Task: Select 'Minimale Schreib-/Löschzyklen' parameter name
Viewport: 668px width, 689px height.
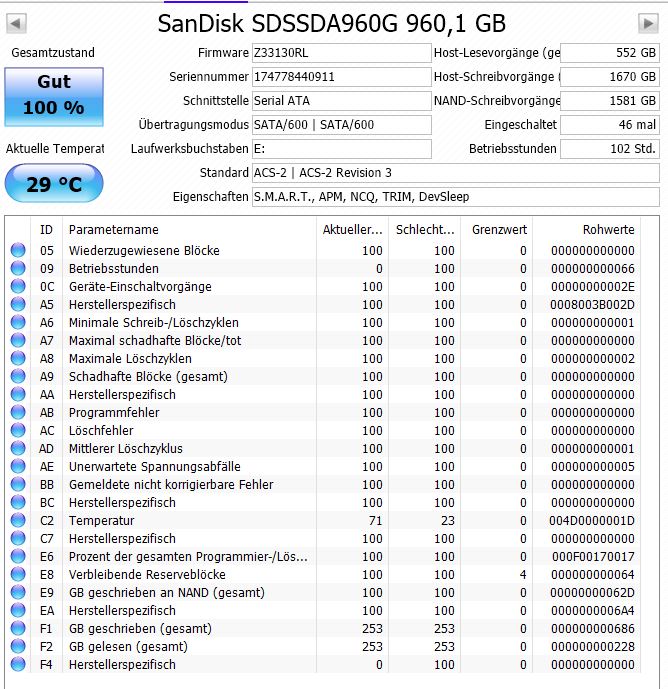Action: point(154,323)
